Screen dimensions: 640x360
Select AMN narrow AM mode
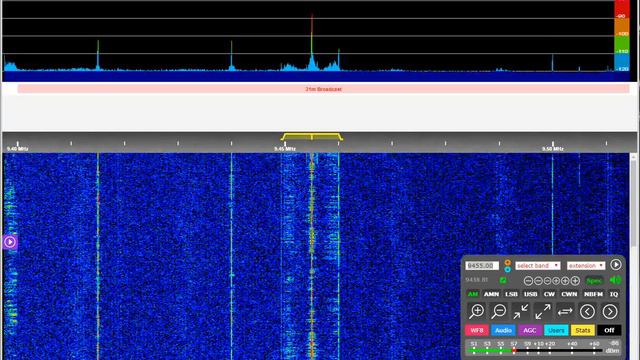[x=491, y=294]
